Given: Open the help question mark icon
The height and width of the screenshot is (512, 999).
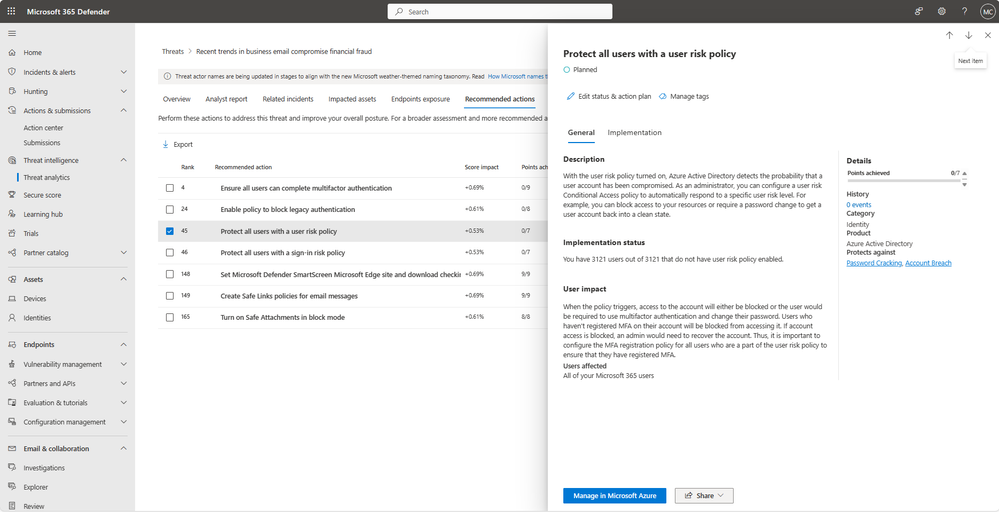Looking at the screenshot, I should pyautogui.click(x=964, y=11).
